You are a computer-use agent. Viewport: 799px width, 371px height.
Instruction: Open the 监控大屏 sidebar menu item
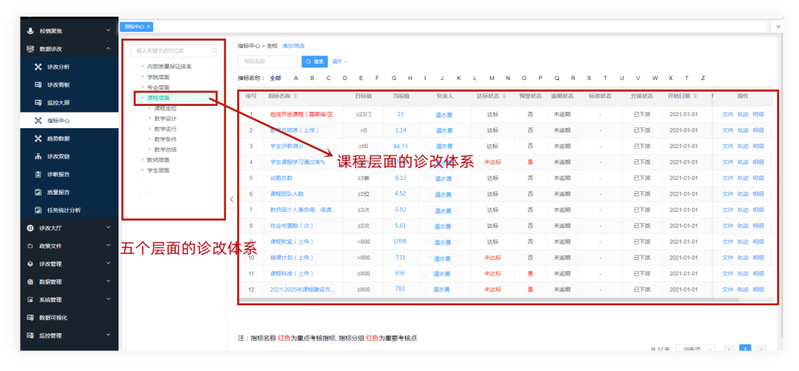point(69,102)
